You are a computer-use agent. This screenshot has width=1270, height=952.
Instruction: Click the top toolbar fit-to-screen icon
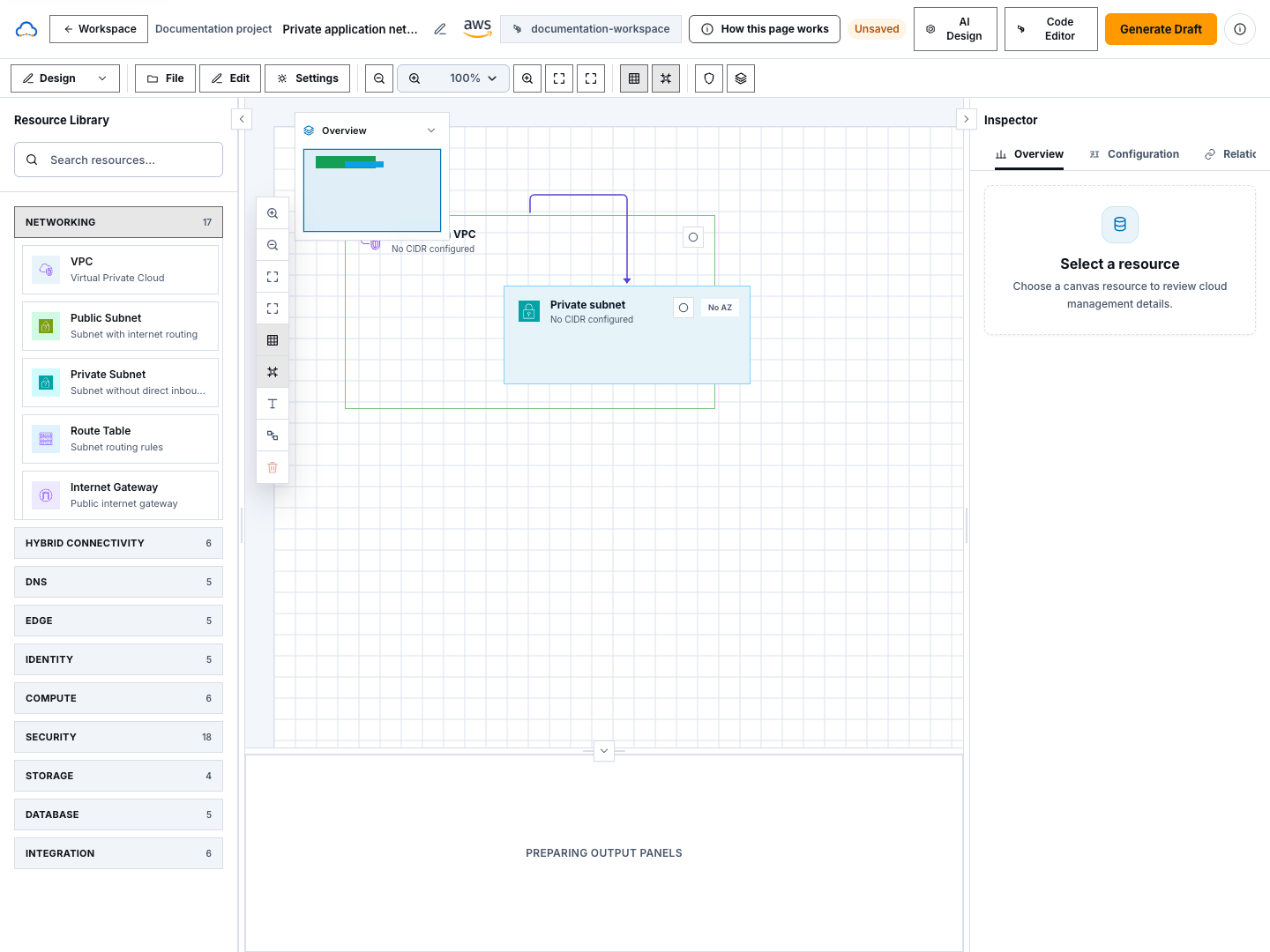click(559, 78)
